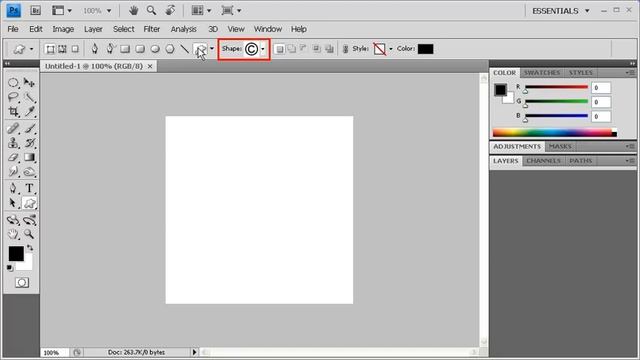
Task: Select the Type tool
Action: 29,188
